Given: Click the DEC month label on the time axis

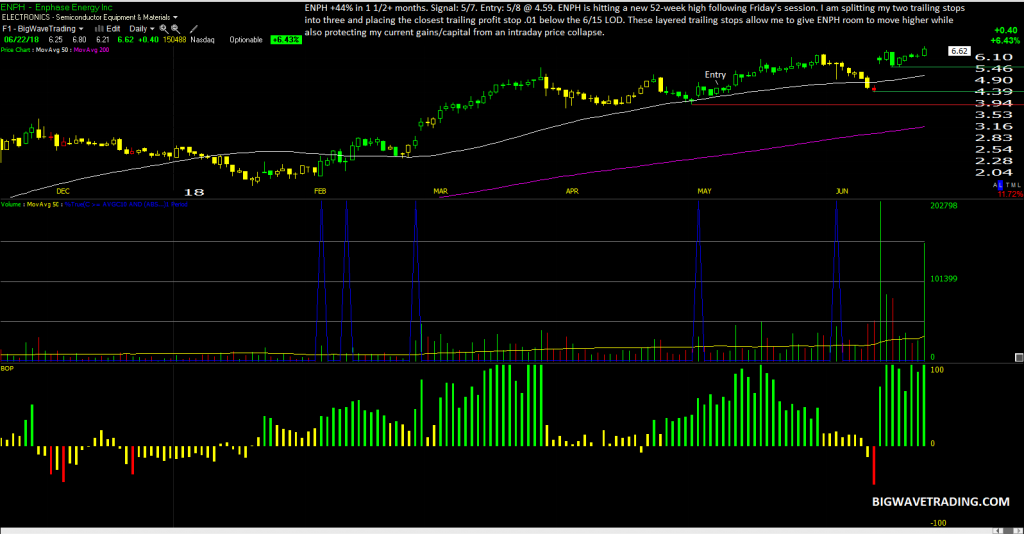Looking at the screenshot, I should (63, 191).
